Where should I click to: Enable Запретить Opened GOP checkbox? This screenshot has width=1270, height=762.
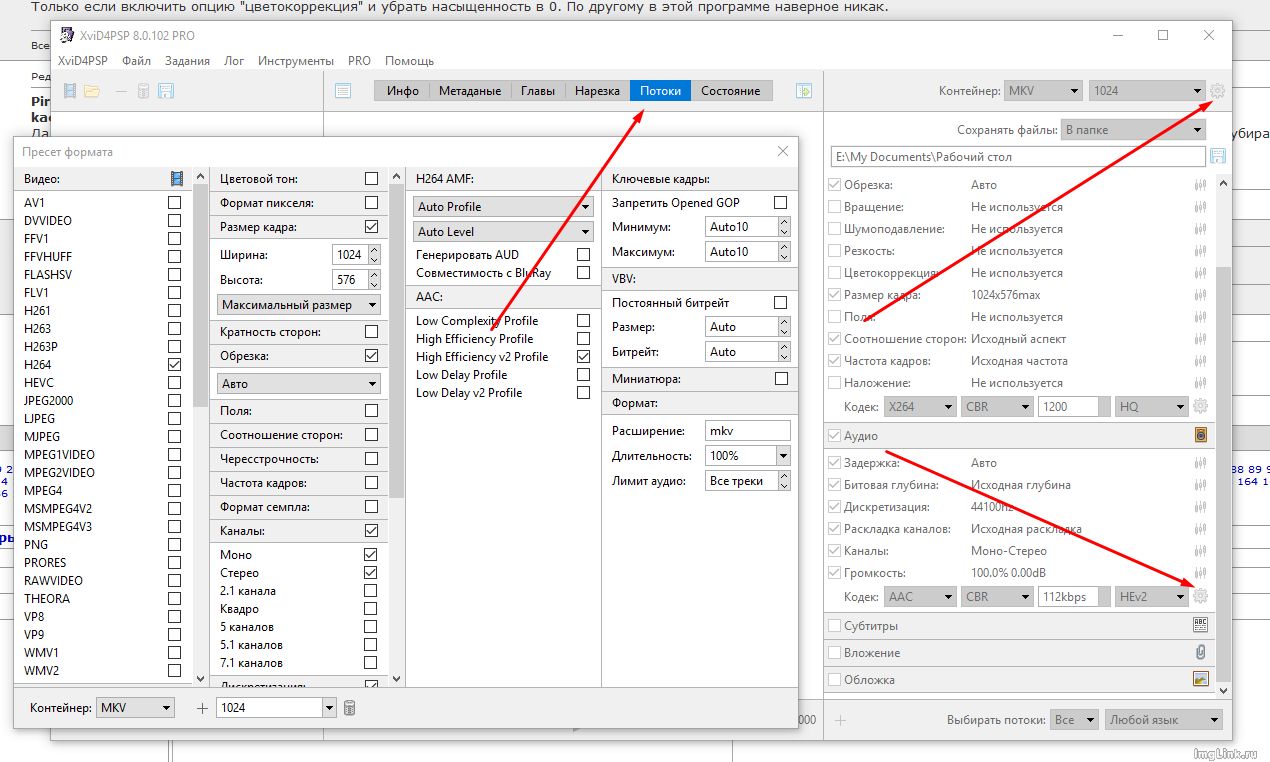781,203
